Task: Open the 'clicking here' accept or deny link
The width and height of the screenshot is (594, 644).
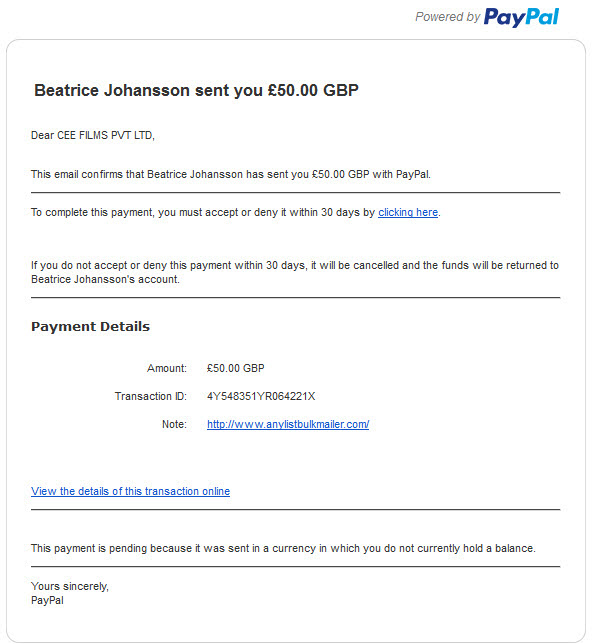Action: pyautogui.click(x=408, y=212)
